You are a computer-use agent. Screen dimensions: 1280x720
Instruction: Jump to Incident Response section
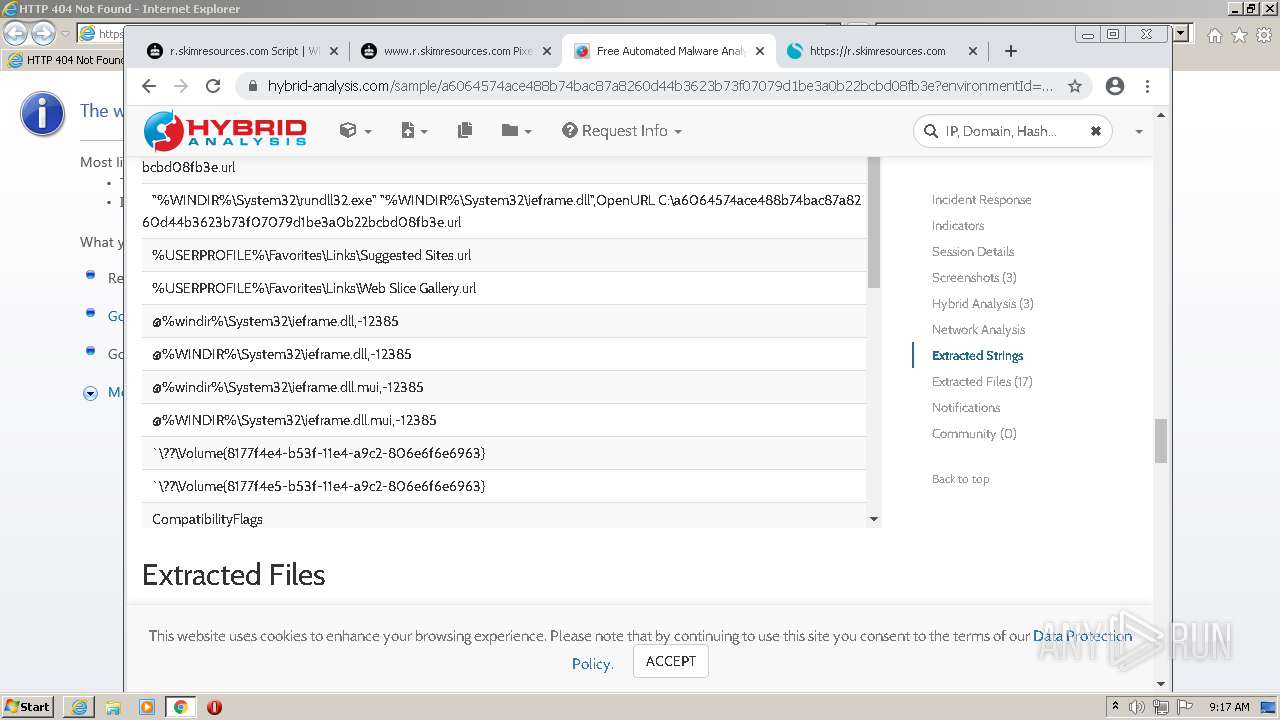[981, 200]
